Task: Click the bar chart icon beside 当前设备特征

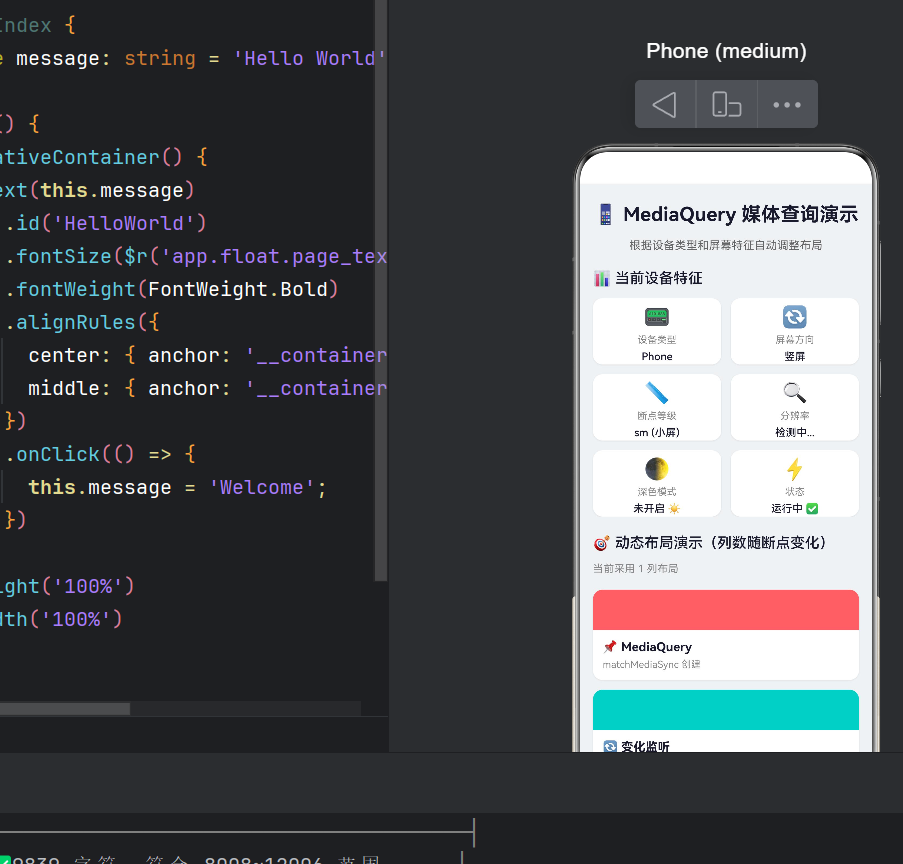Action: (601, 278)
